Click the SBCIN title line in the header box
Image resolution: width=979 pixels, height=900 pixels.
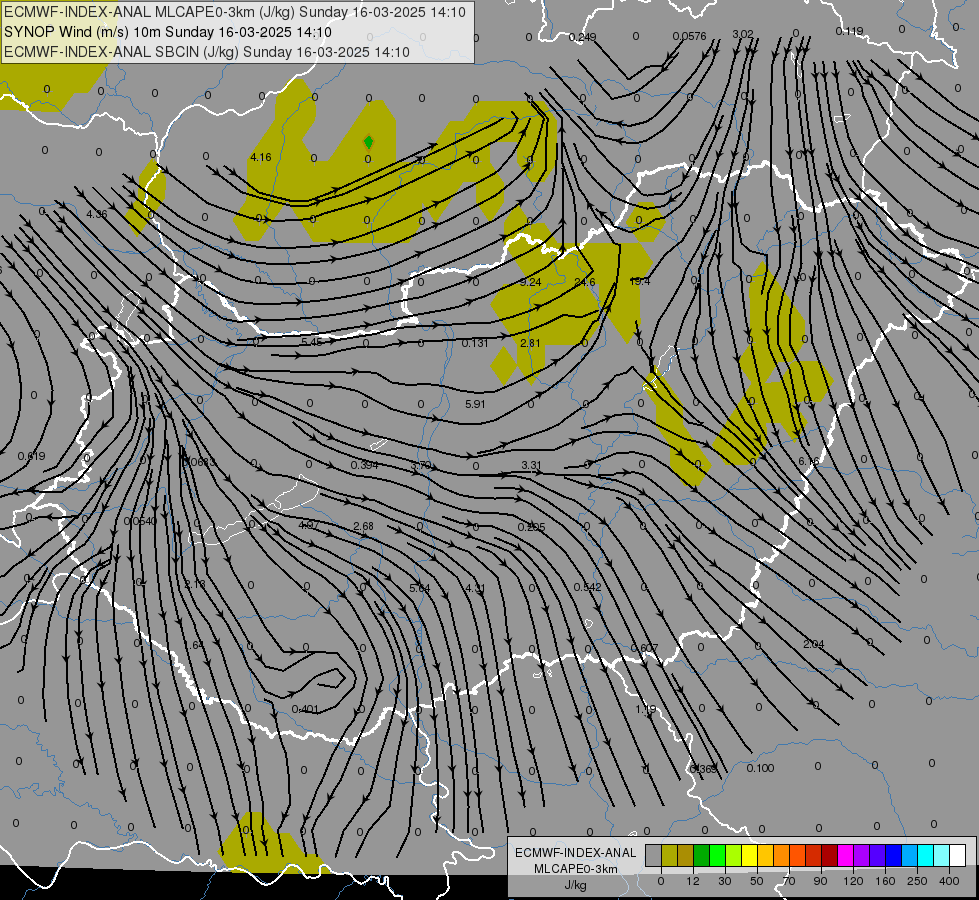tap(207, 52)
